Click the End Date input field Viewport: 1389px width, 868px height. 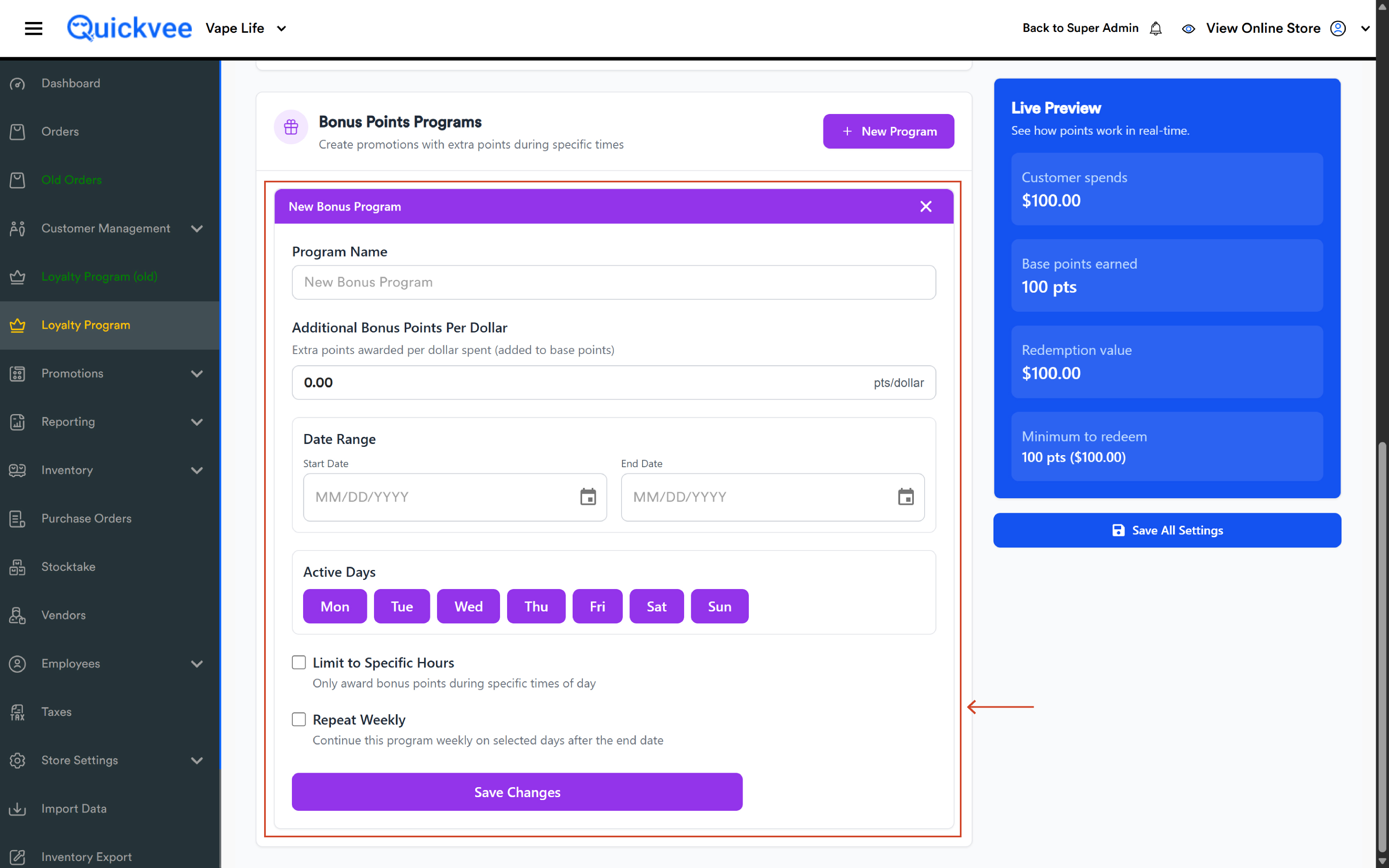pos(772,497)
